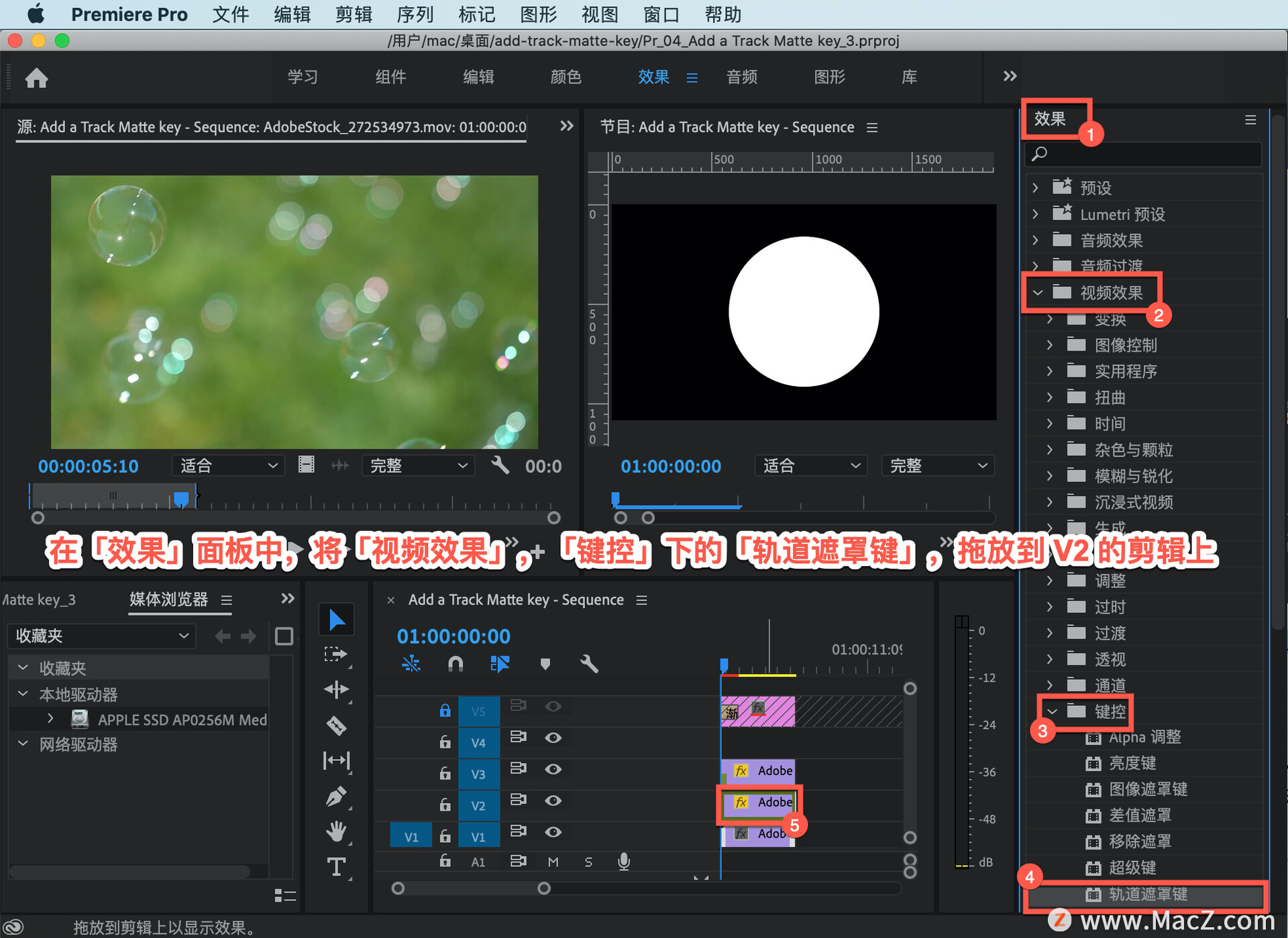This screenshot has height=938, width=1288.
Task: Open the 窗口 menu
Action: point(661,14)
